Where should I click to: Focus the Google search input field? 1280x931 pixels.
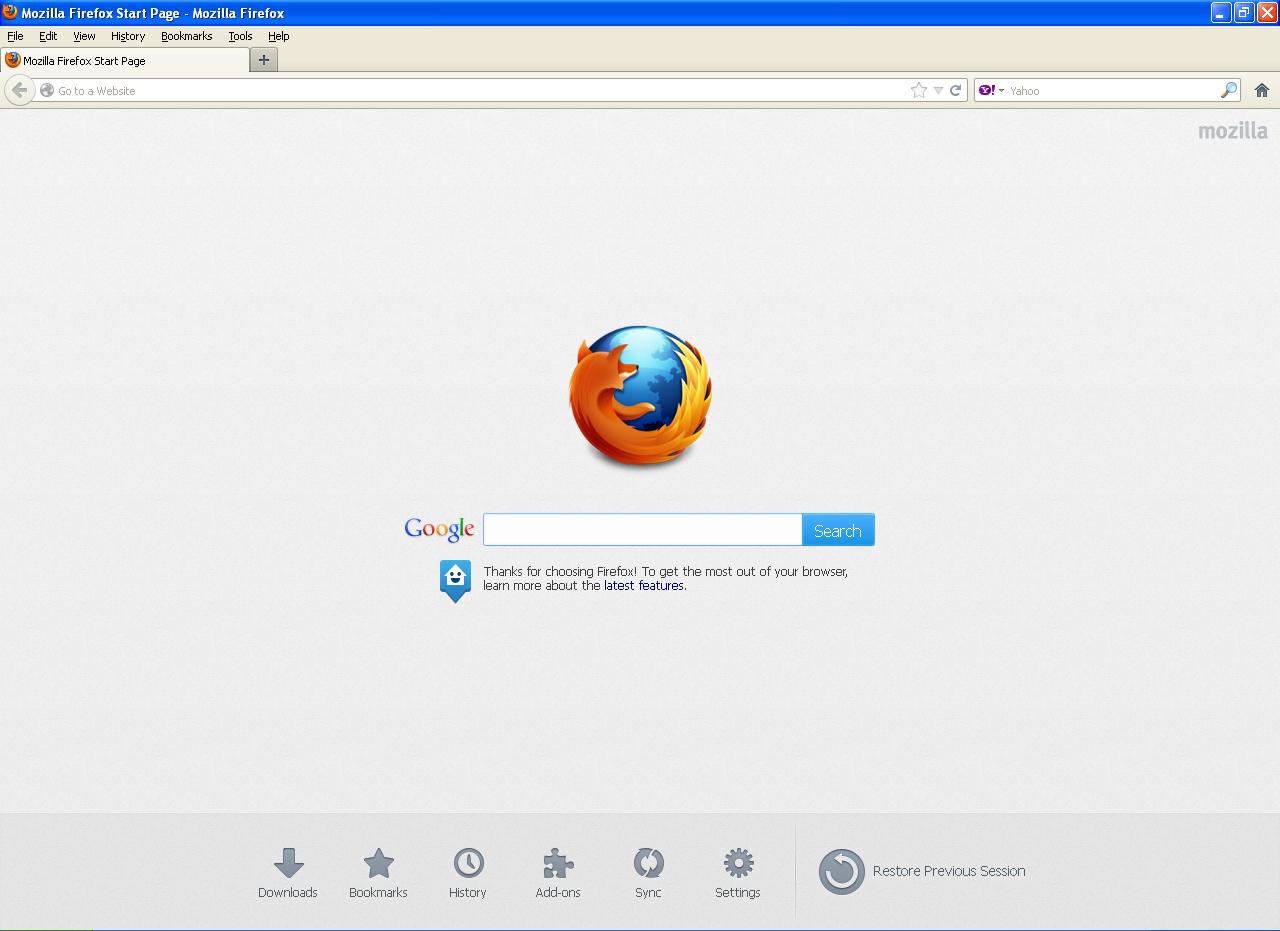tap(642, 530)
